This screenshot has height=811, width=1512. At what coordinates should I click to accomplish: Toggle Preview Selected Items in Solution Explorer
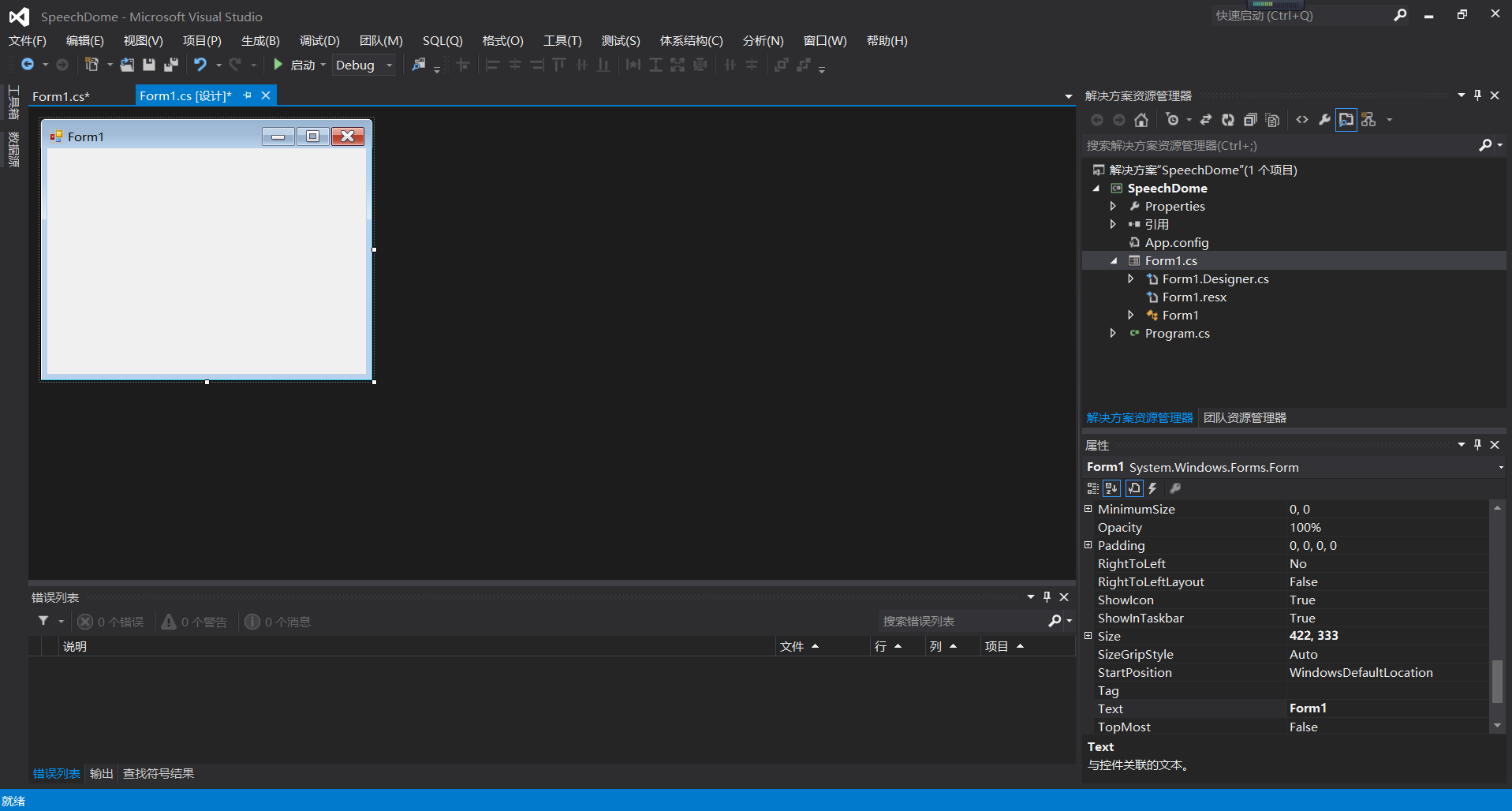[x=1347, y=120]
